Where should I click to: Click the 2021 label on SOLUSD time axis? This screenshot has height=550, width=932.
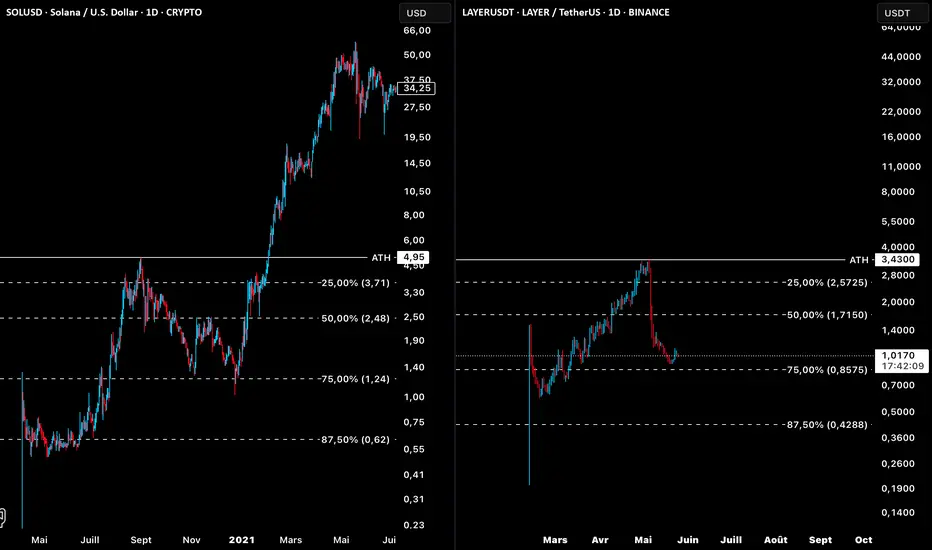point(241,540)
